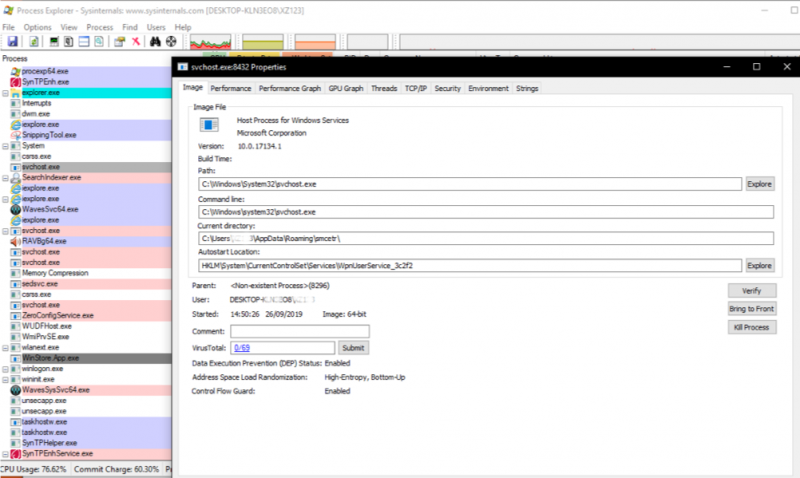This screenshot has width=800, height=478.
Task: Open the System Information toolbar icon
Action: 54,41
